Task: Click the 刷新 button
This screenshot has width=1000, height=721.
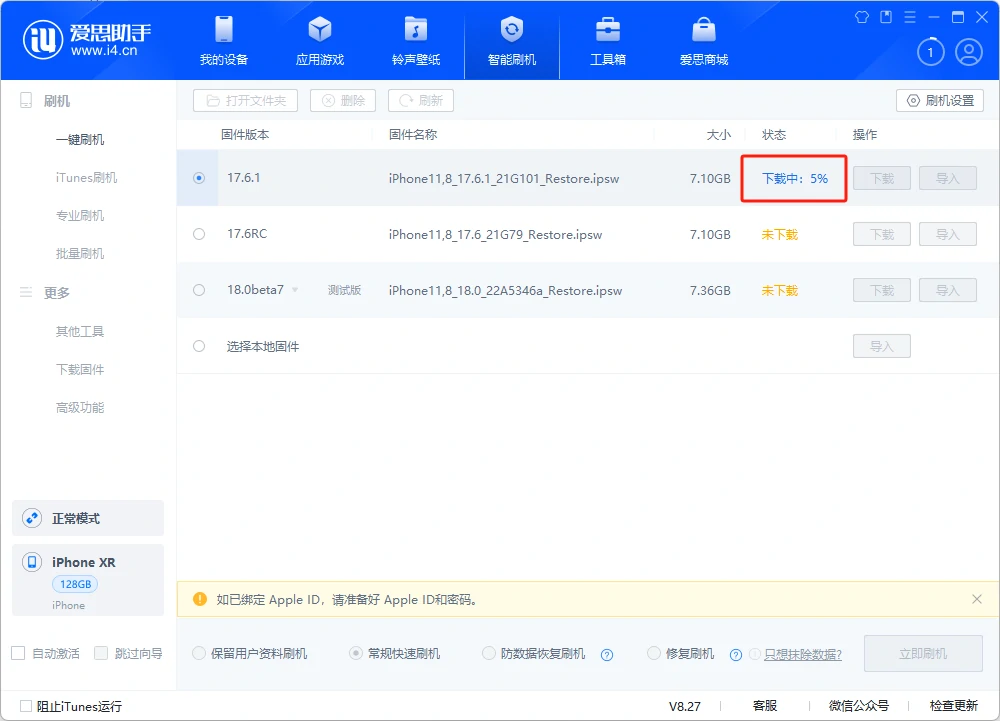Action: point(421,101)
